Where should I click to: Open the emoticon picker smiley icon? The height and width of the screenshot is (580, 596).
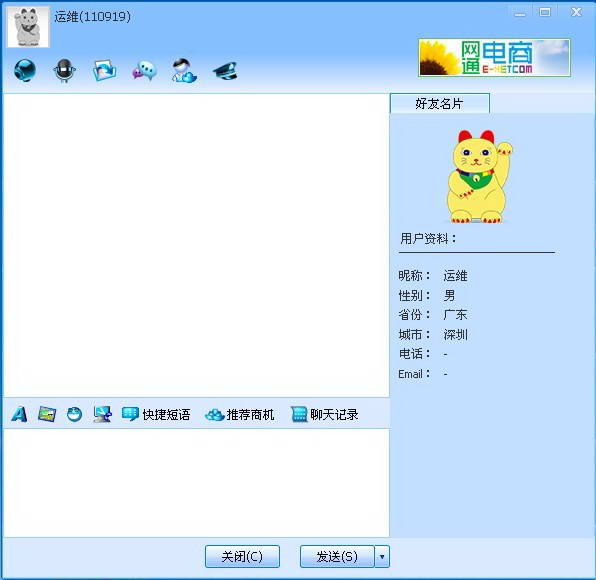(74, 414)
